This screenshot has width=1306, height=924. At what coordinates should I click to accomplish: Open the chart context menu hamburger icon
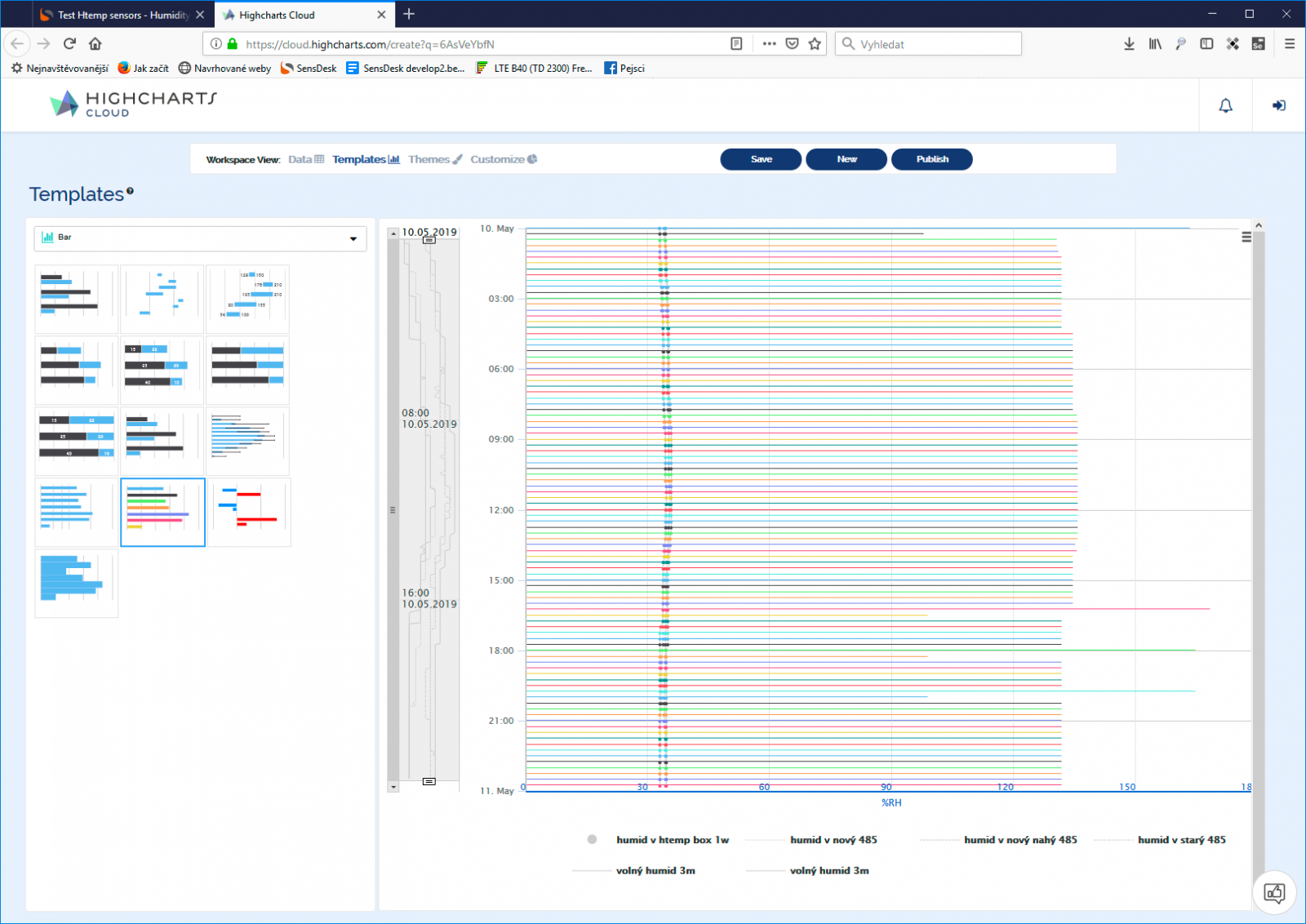(1246, 237)
